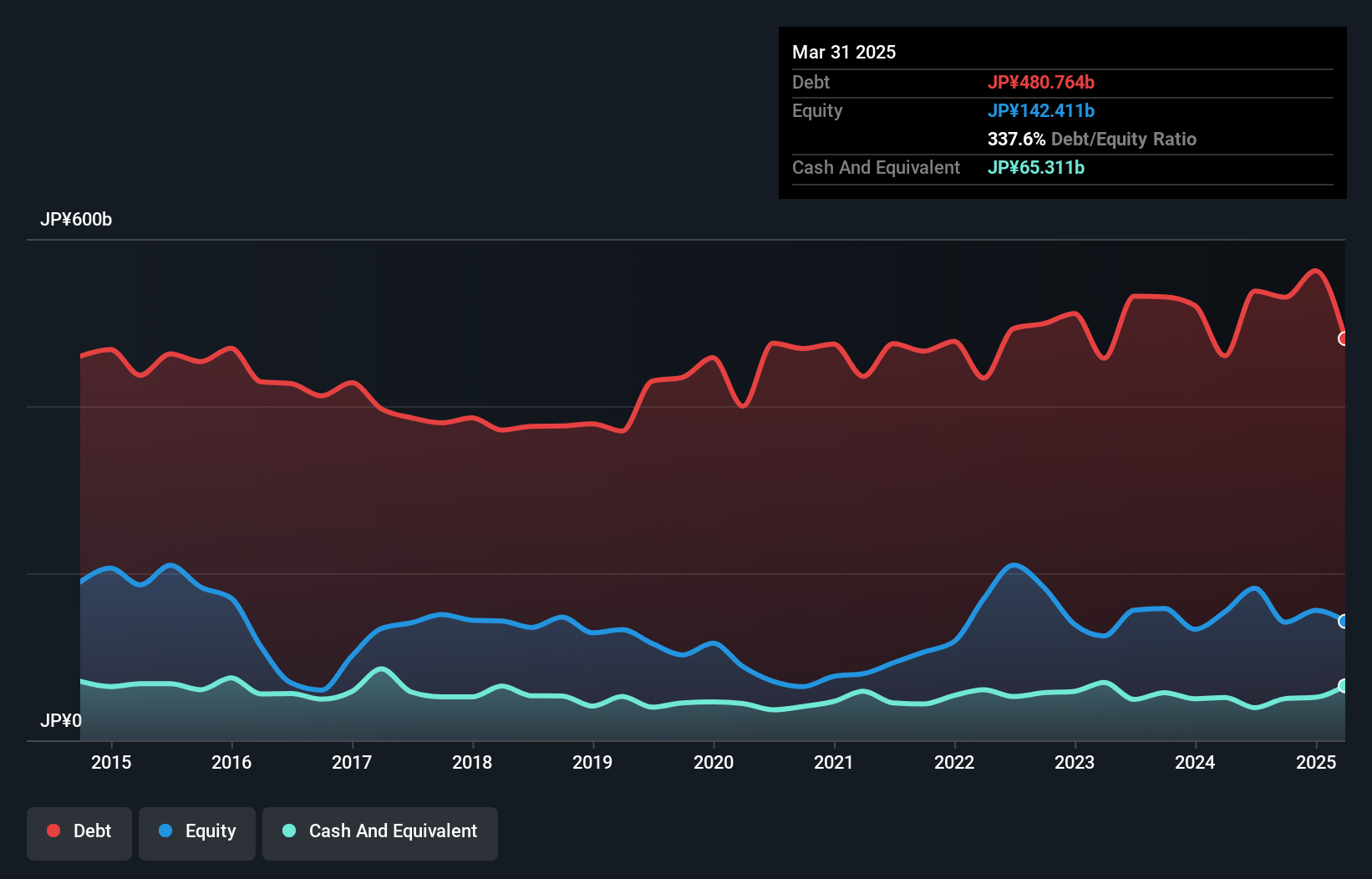Click the blue Equity legend dot
The image size is (1372, 879).
click(164, 831)
